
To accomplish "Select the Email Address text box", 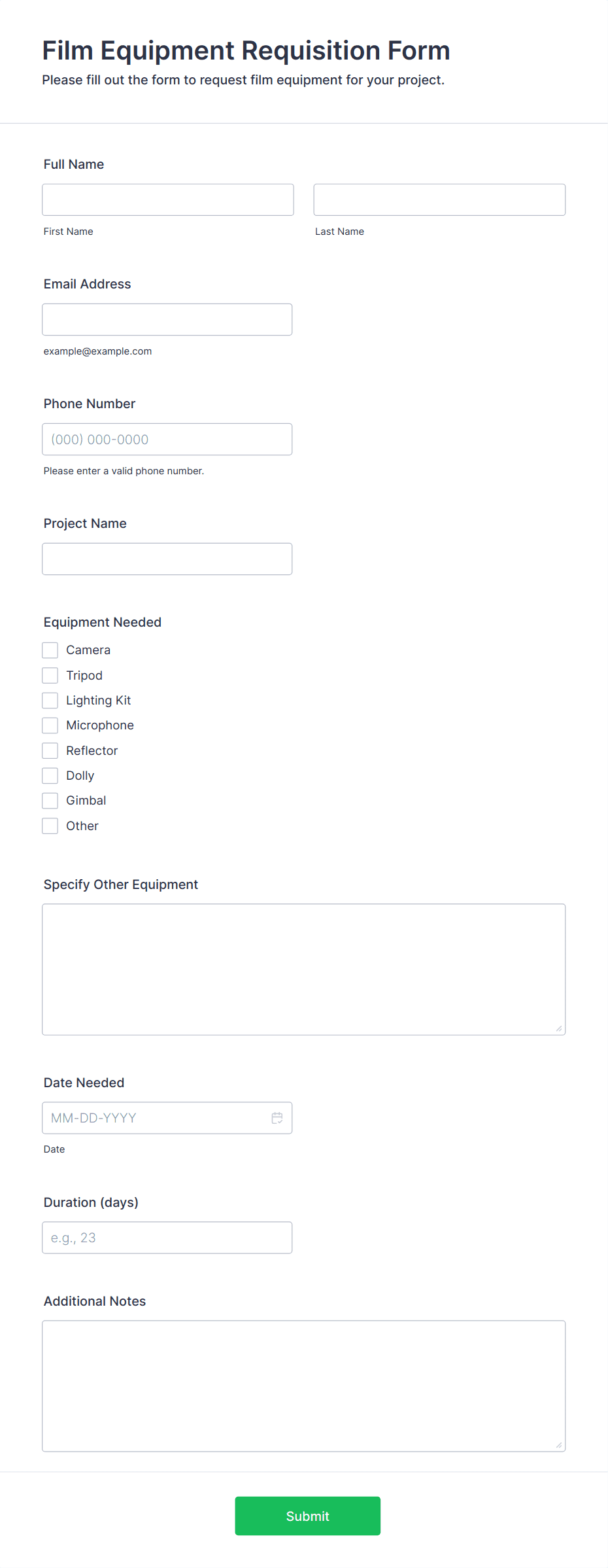I will [167, 319].
